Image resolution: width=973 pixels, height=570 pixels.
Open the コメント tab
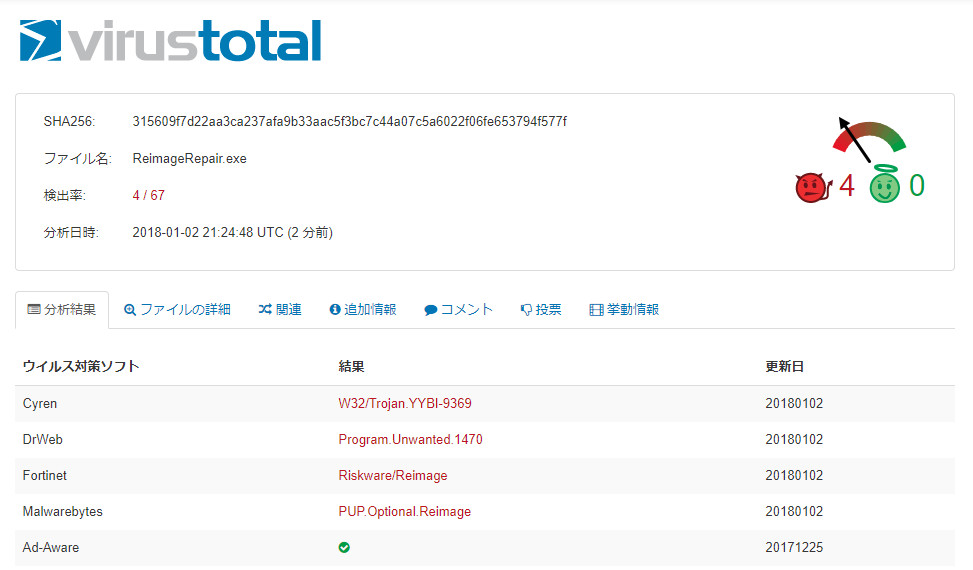(459, 310)
